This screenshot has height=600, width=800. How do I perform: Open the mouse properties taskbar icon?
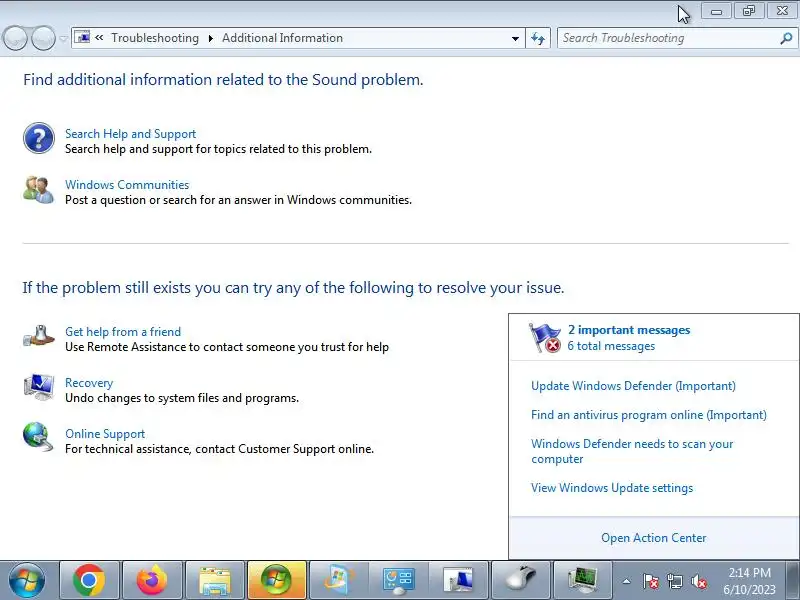coord(520,580)
